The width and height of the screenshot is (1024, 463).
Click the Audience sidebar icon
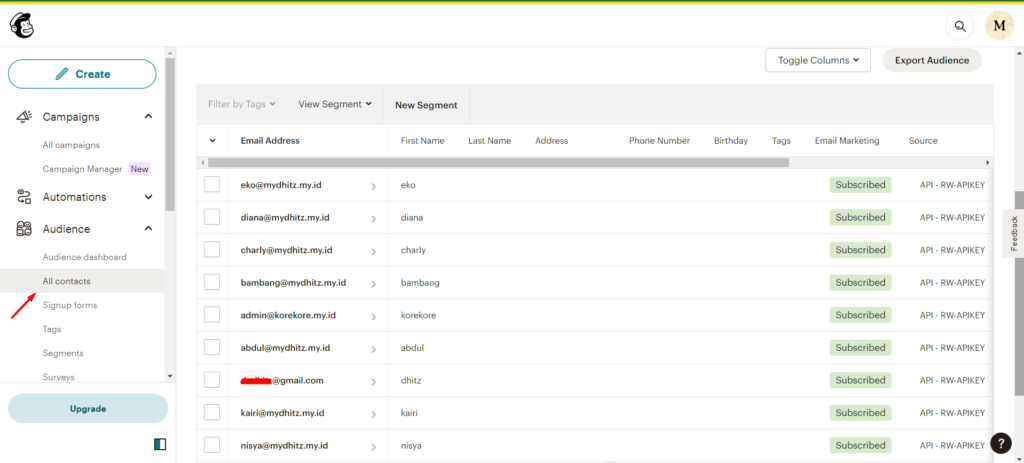(x=24, y=229)
